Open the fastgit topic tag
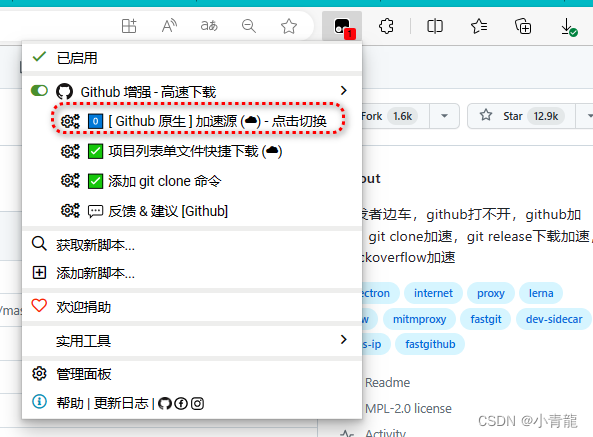 (x=486, y=319)
